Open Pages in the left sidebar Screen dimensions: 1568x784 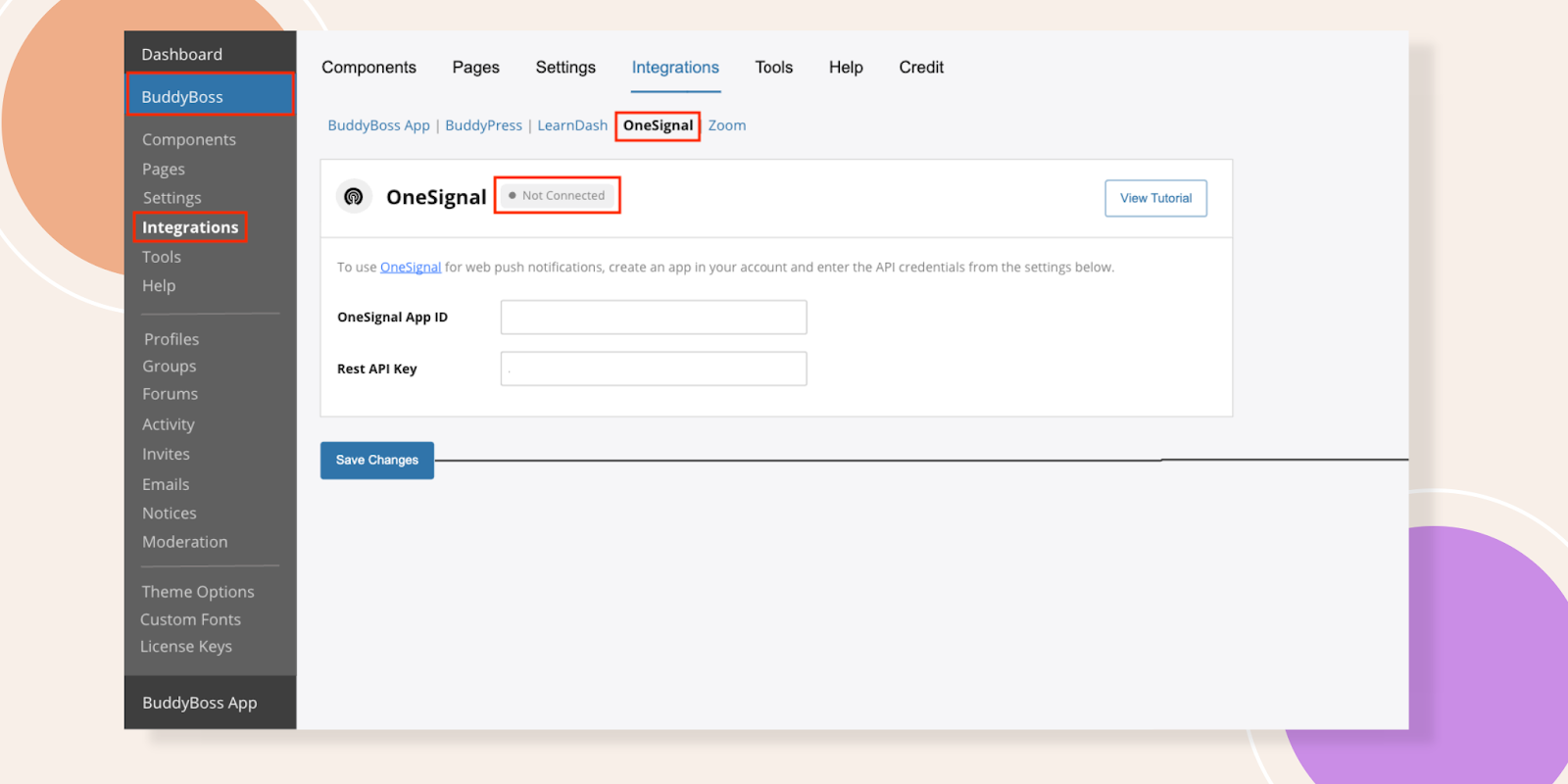163,169
